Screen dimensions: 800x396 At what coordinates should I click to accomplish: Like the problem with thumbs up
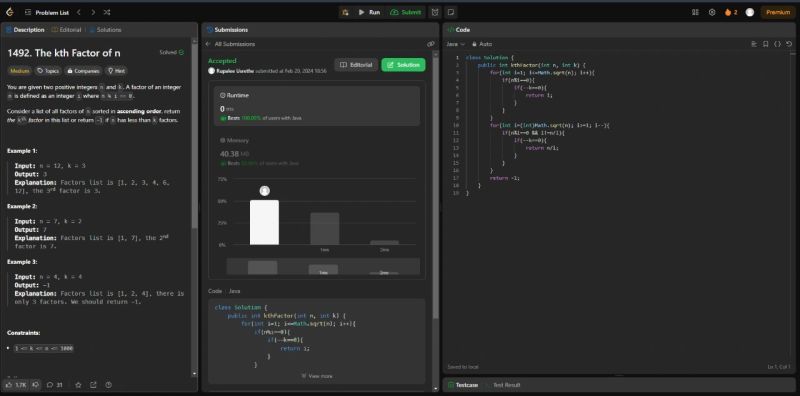point(16,385)
